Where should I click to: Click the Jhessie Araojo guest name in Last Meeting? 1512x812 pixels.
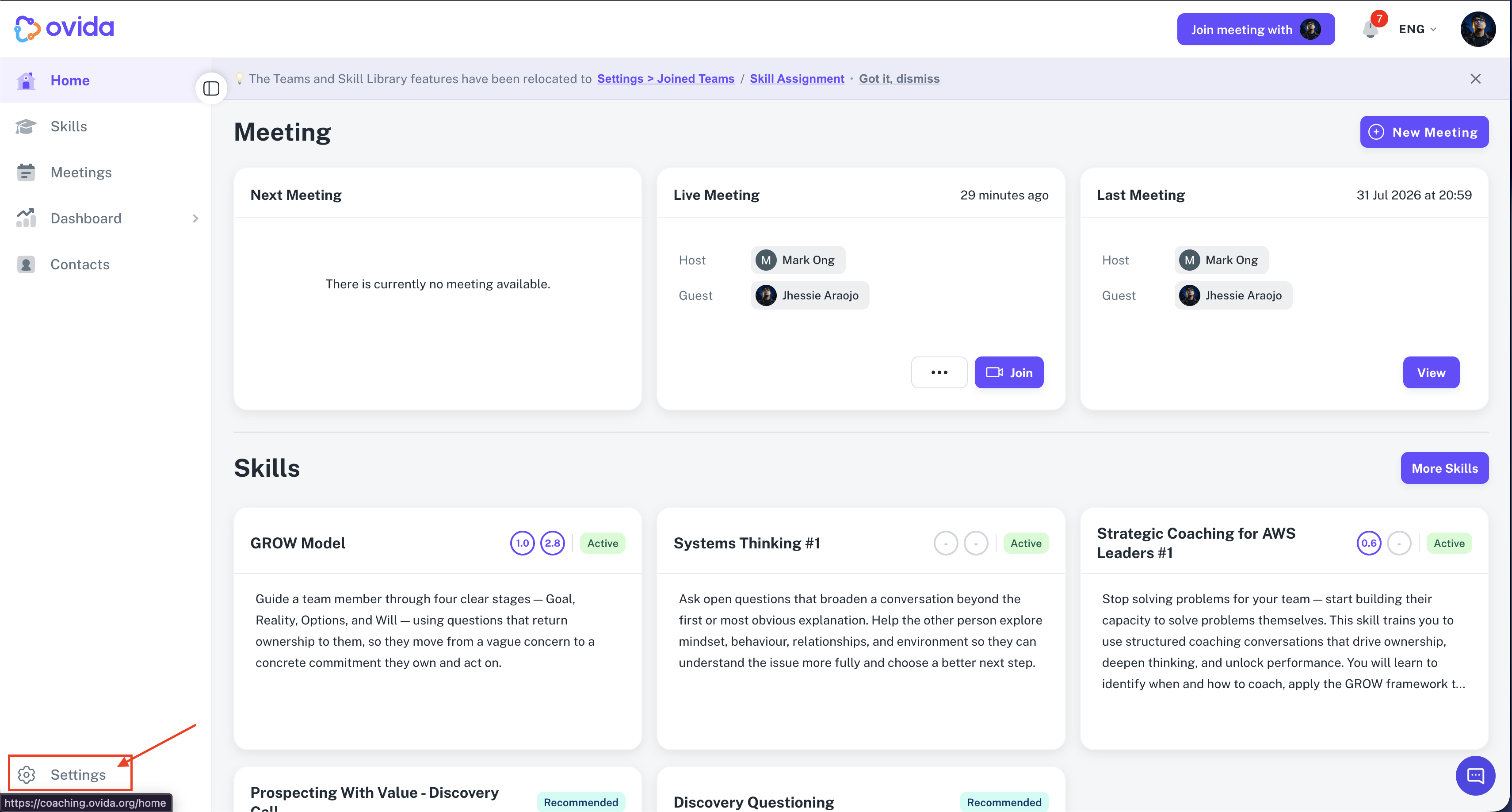pos(1244,295)
